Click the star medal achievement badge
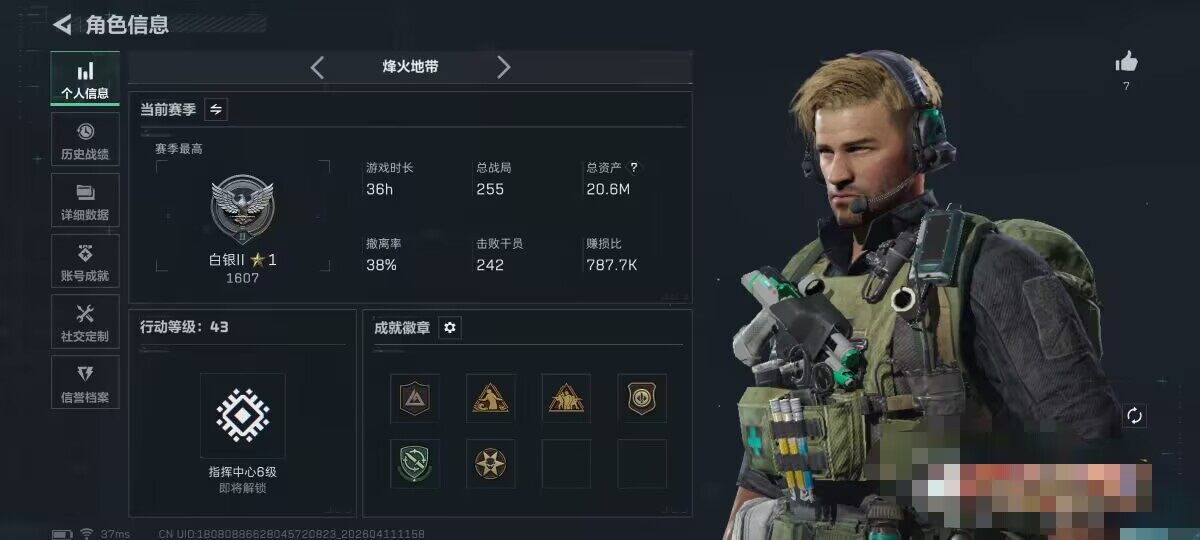1200x540 pixels. 490,464
